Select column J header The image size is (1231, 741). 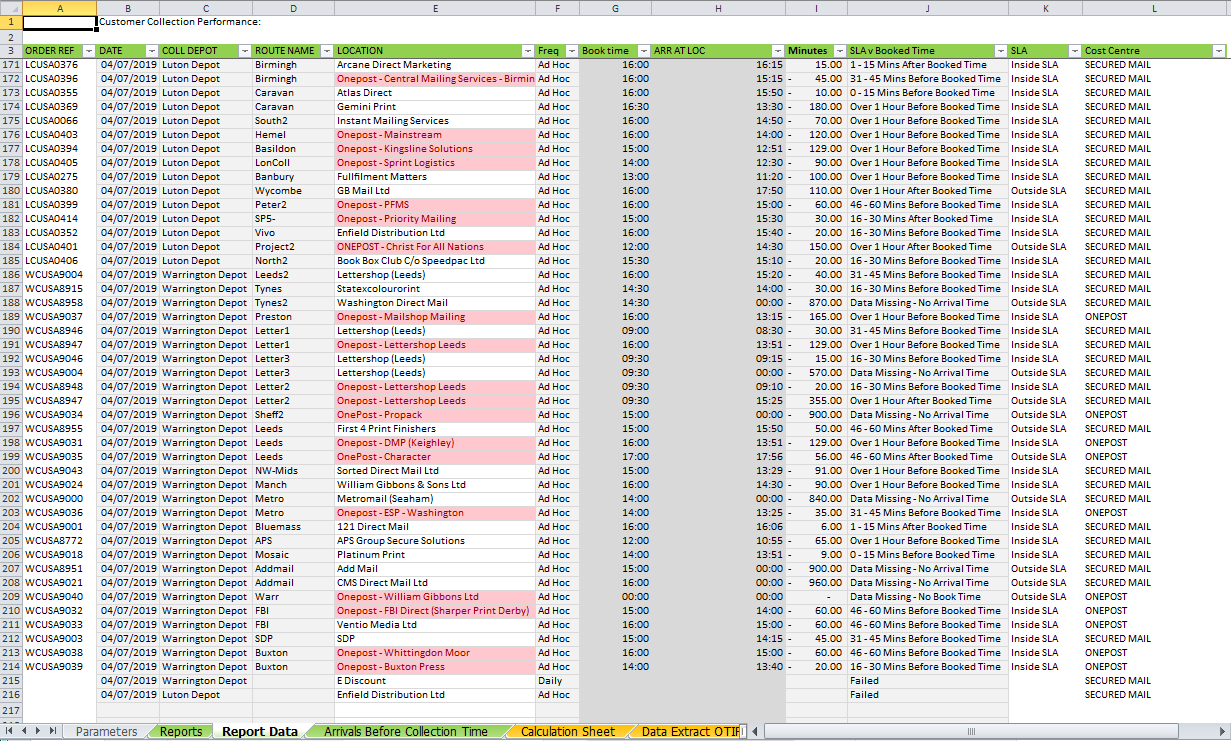pos(928,8)
